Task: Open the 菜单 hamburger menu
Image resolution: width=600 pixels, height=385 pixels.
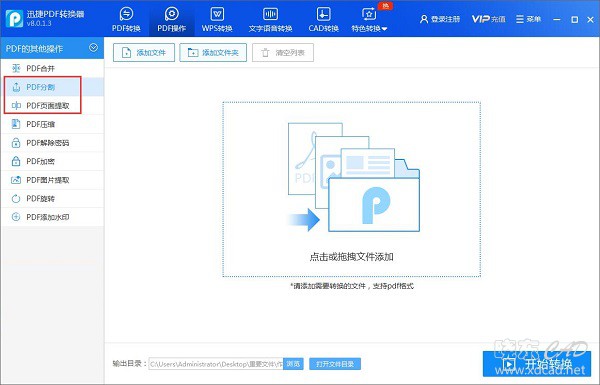Action: tap(528, 19)
